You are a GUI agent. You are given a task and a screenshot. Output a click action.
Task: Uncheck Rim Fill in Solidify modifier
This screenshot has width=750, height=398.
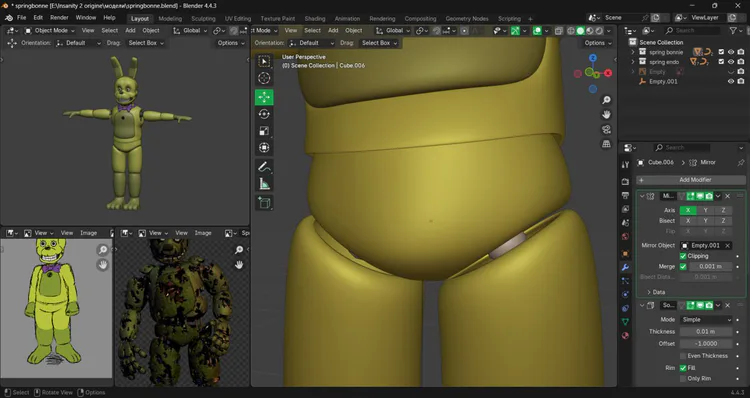683,368
